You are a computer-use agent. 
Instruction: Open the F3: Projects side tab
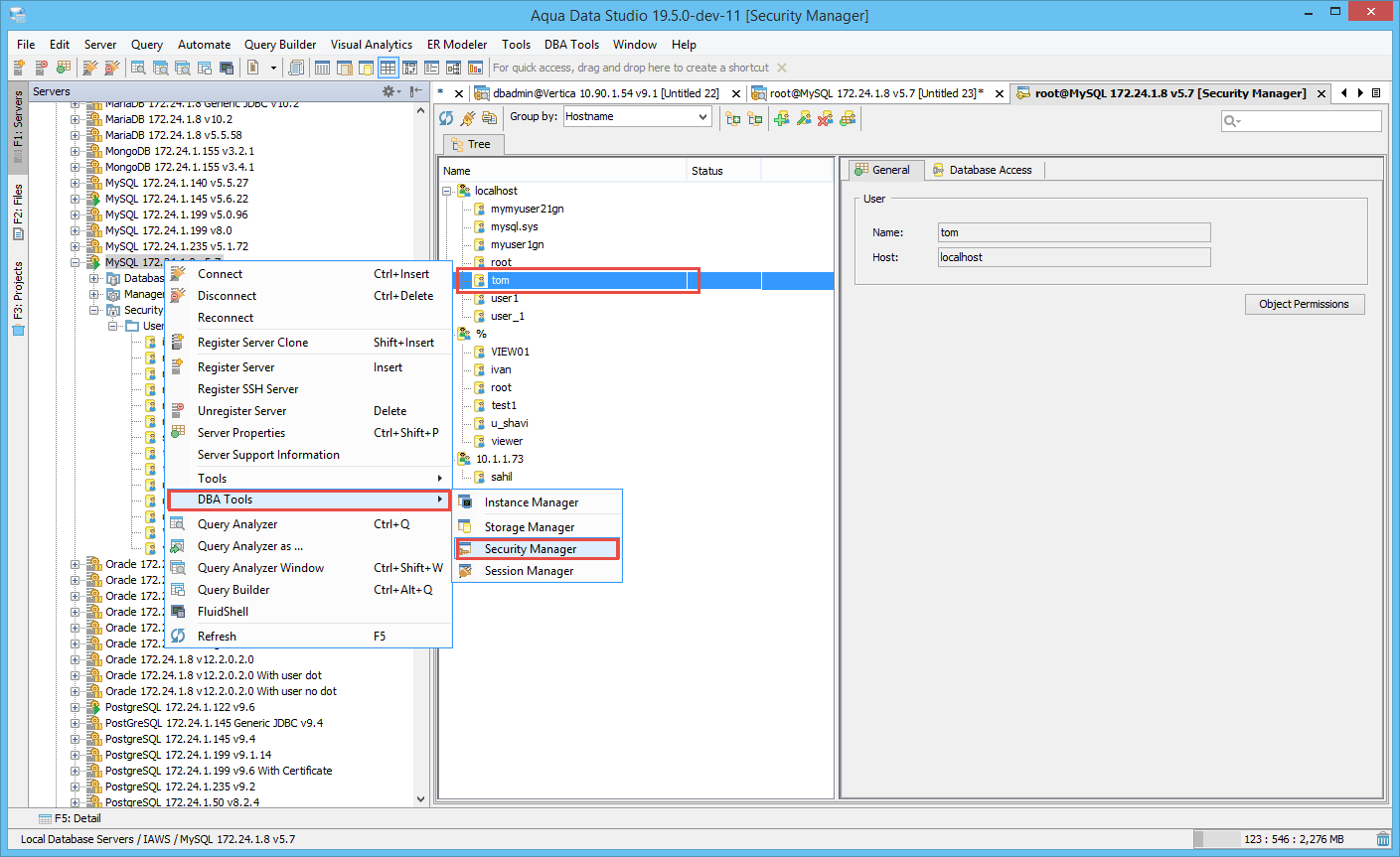(18, 298)
